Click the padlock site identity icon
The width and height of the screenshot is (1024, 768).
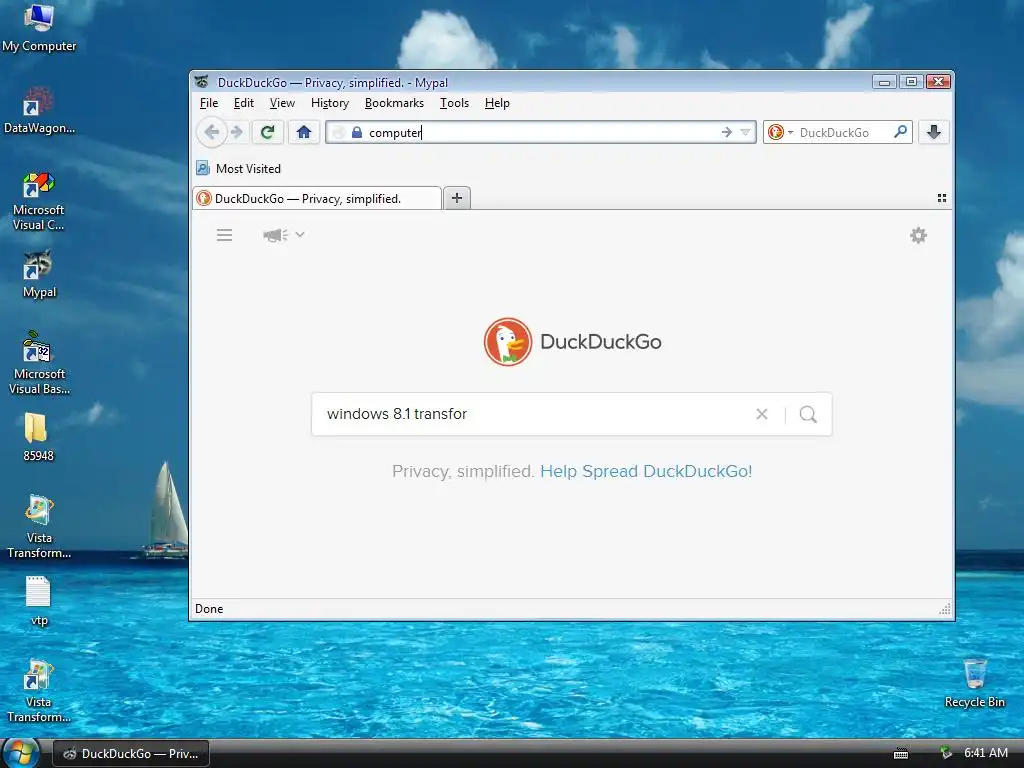[x=357, y=133]
